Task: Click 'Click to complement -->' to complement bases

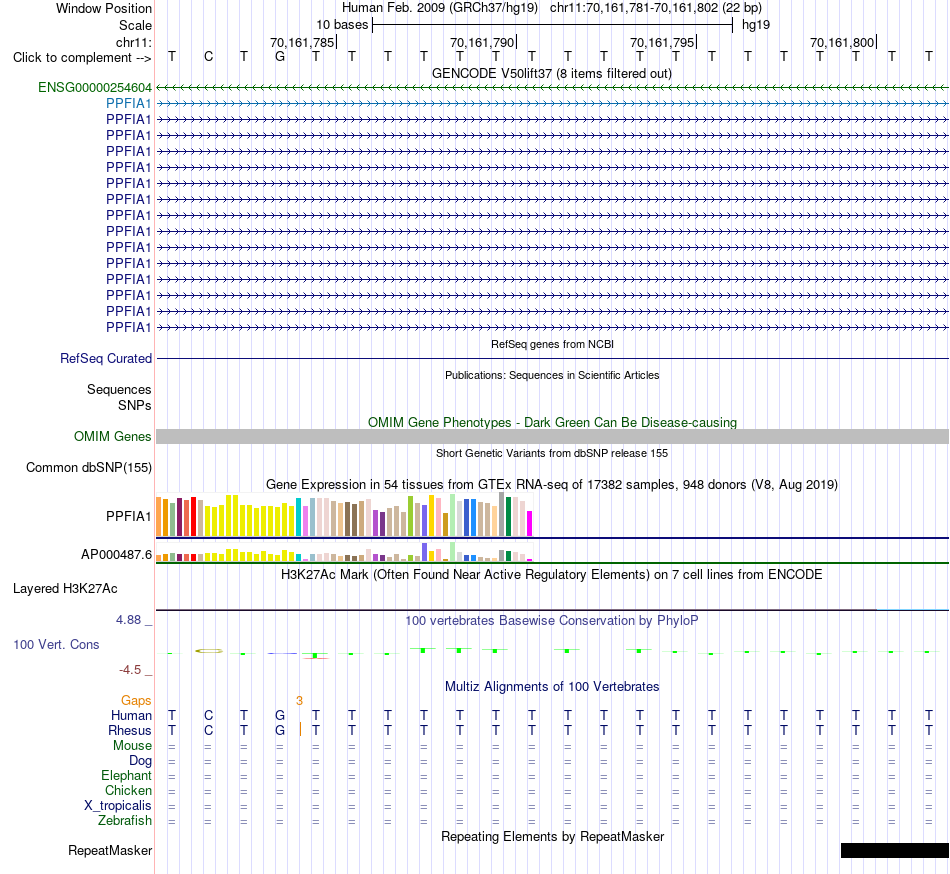Action: coord(82,58)
